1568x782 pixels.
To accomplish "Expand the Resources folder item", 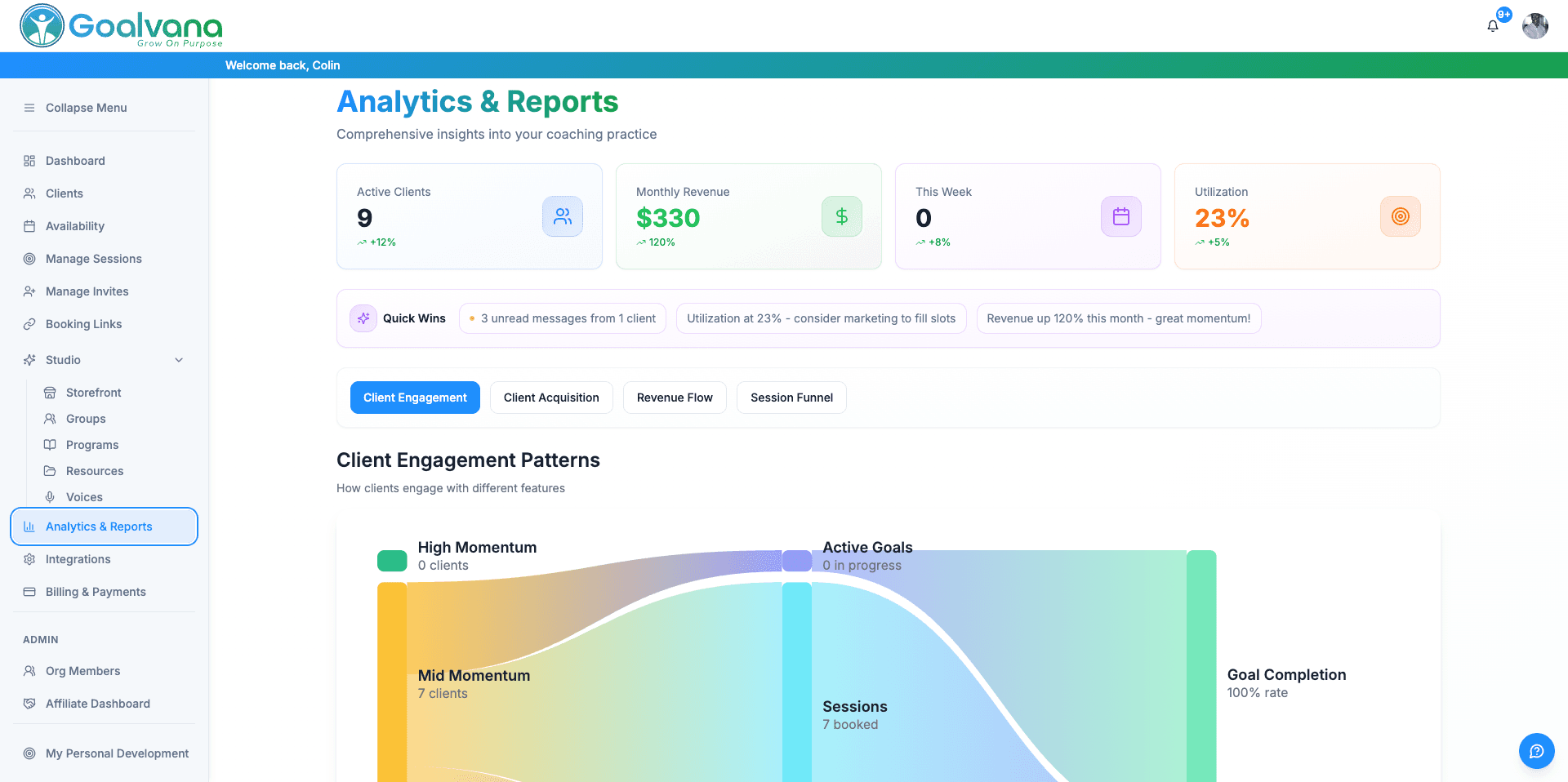I will tap(50, 471).
